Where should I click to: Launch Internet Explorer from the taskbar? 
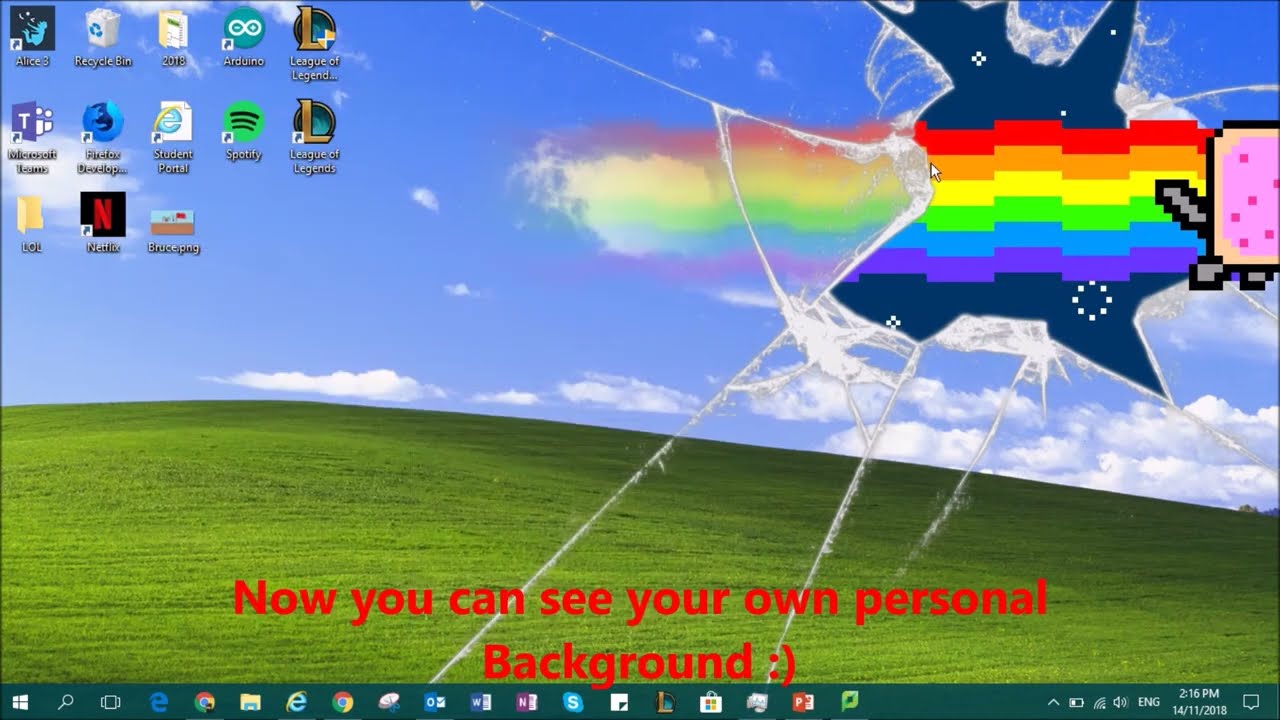[297, 702]
